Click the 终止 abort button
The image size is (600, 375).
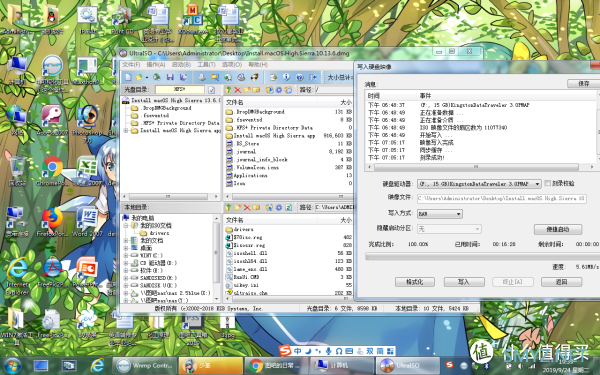[x=513, y=282]
